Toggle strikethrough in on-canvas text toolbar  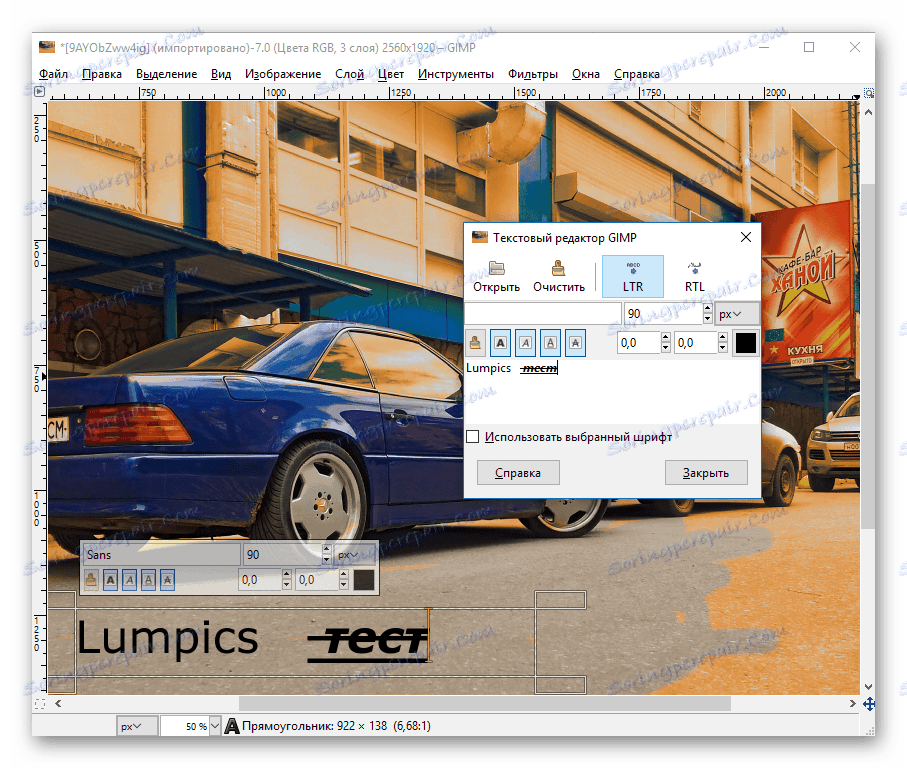click(x=167, y=579)
